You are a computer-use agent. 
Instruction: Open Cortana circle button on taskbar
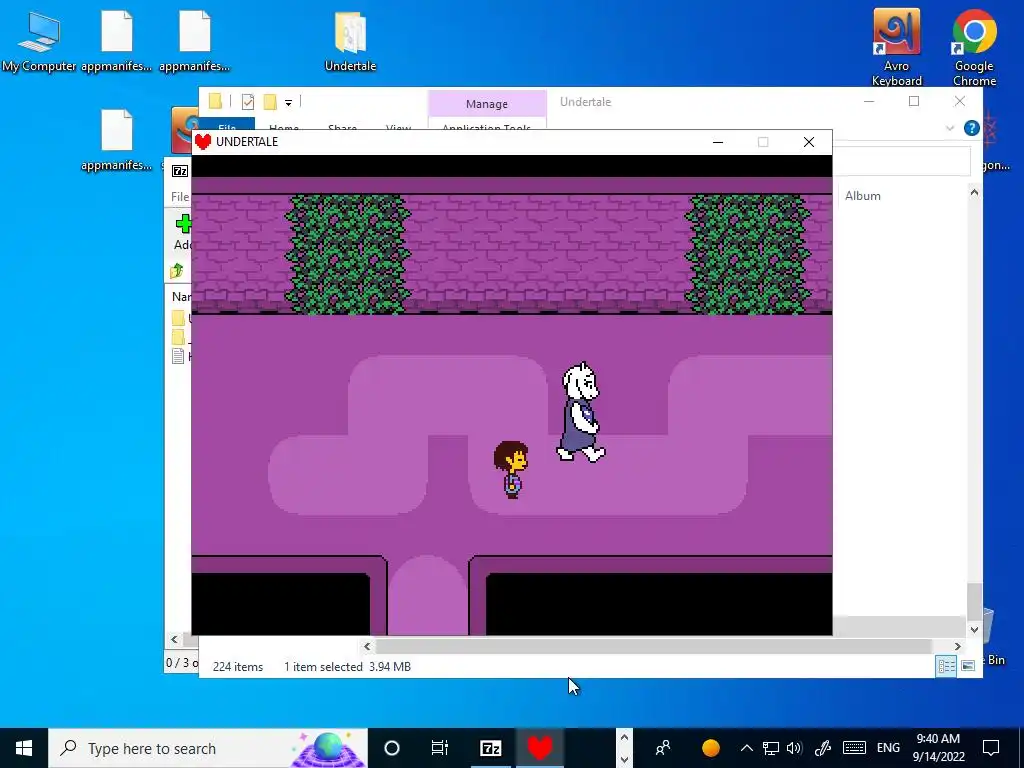(392, 748)
